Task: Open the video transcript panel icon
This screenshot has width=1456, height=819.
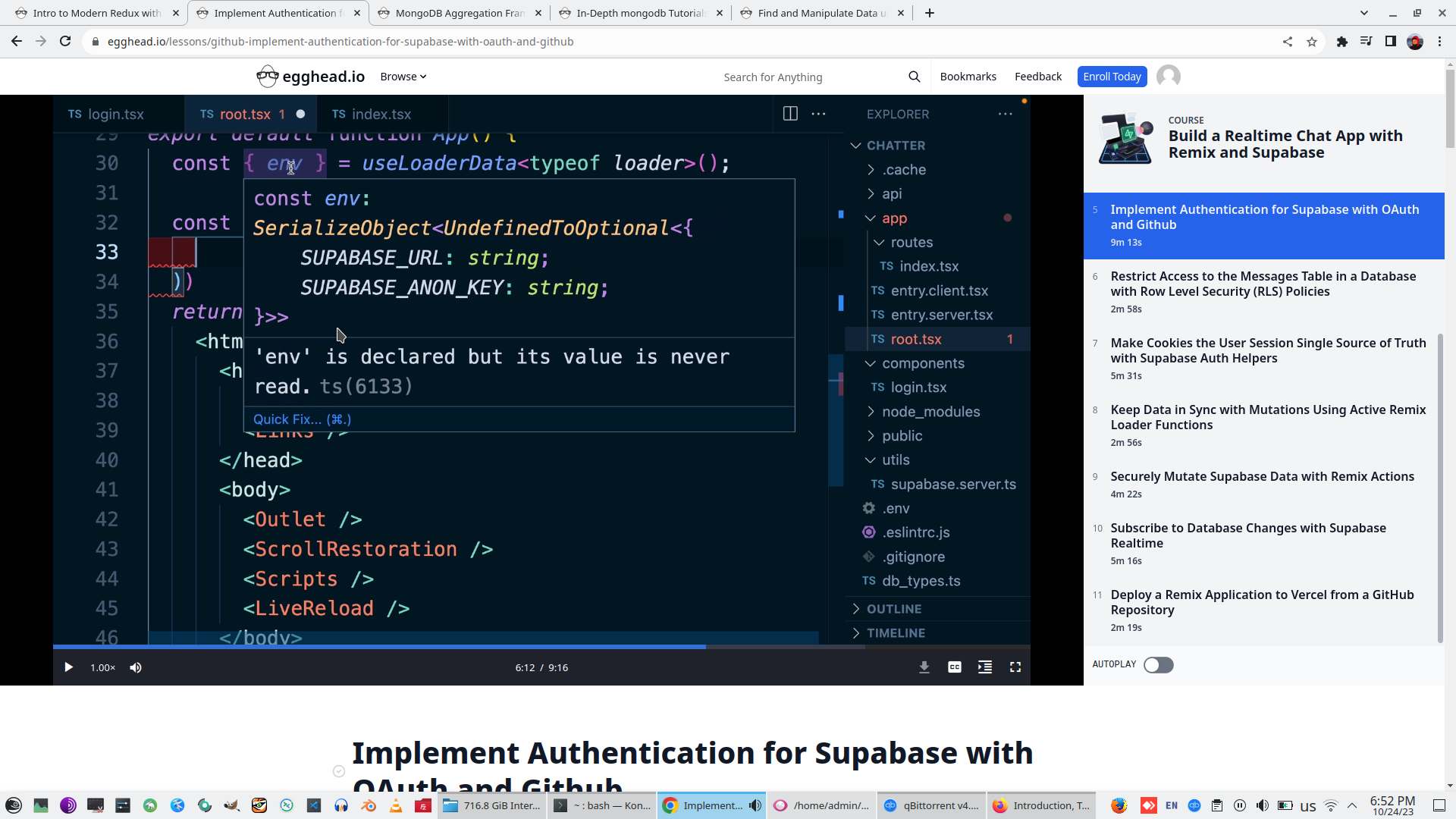Action: (984, 667)
